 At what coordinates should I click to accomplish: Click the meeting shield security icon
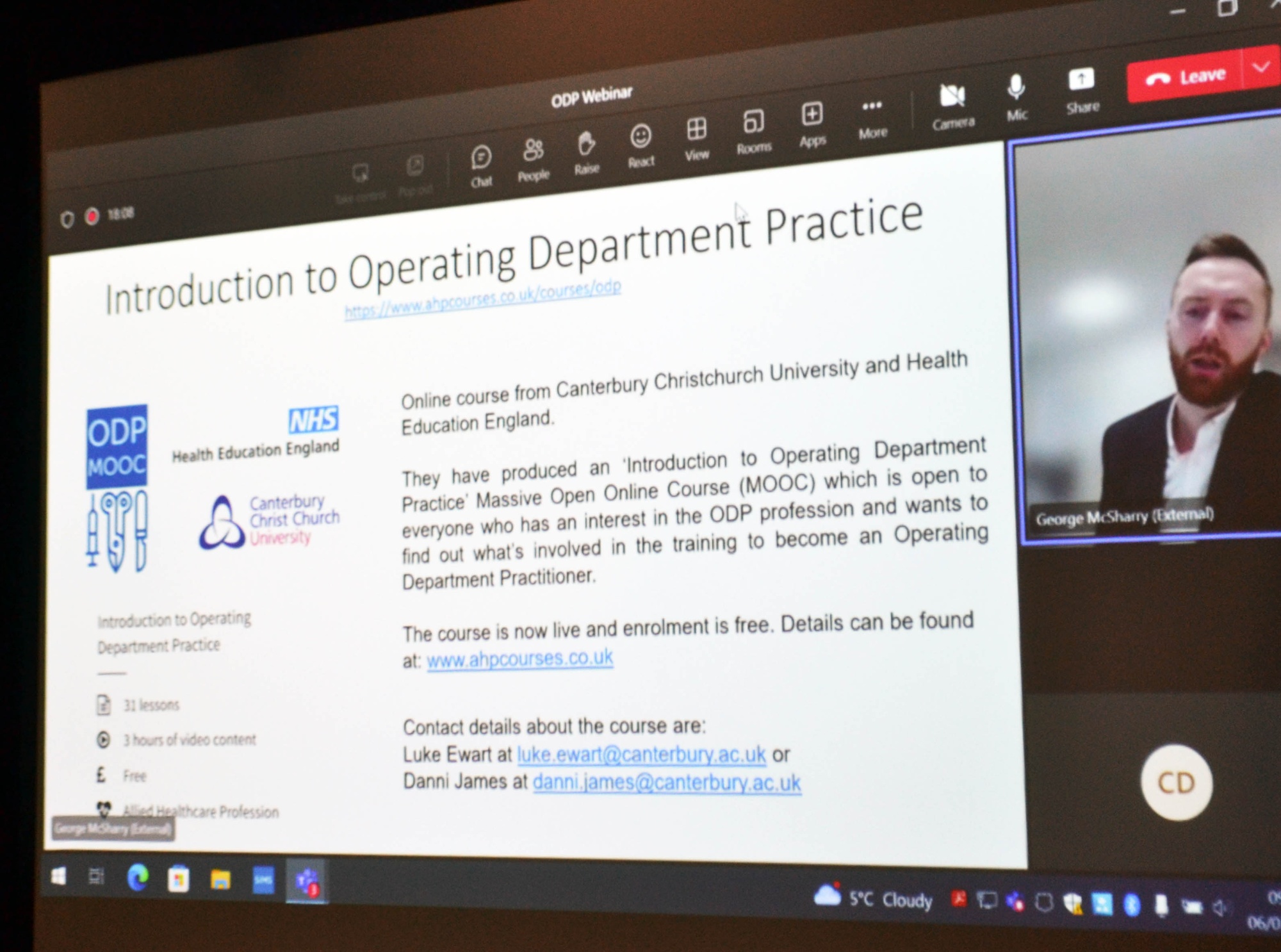[x=67, y=220]
